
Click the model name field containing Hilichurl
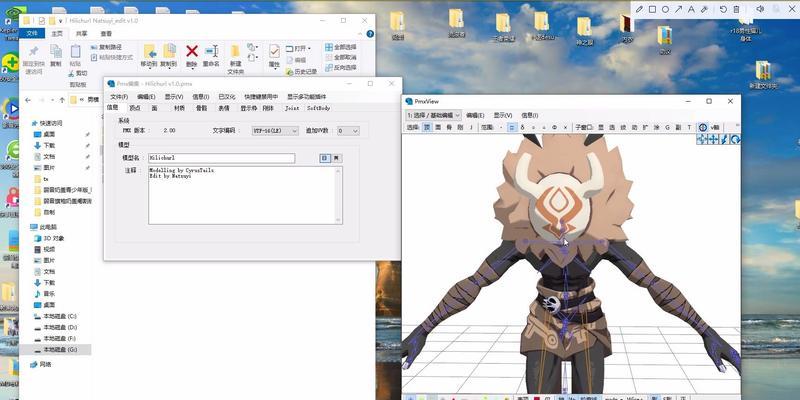point(221,158)
